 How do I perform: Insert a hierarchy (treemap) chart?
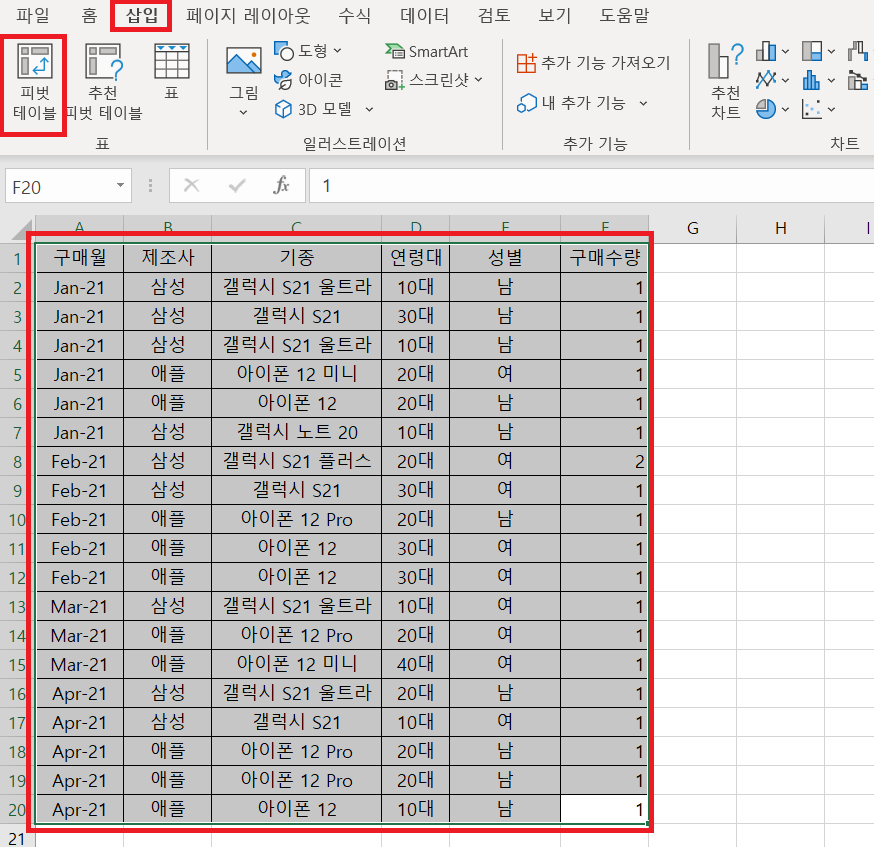click(x=812, y=51)
